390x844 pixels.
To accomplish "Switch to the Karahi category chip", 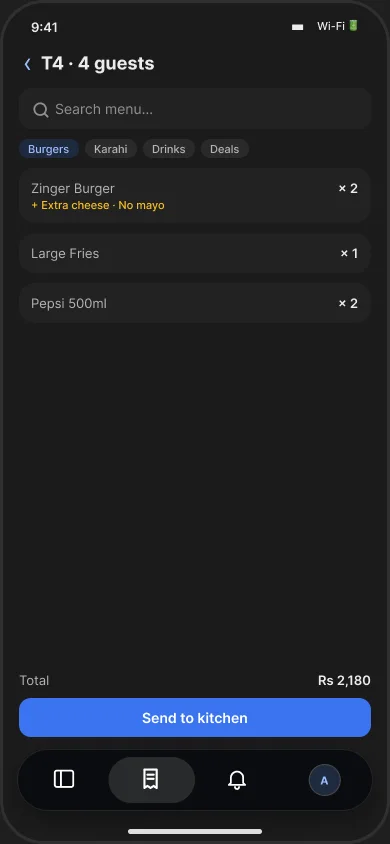I will 111,149.
